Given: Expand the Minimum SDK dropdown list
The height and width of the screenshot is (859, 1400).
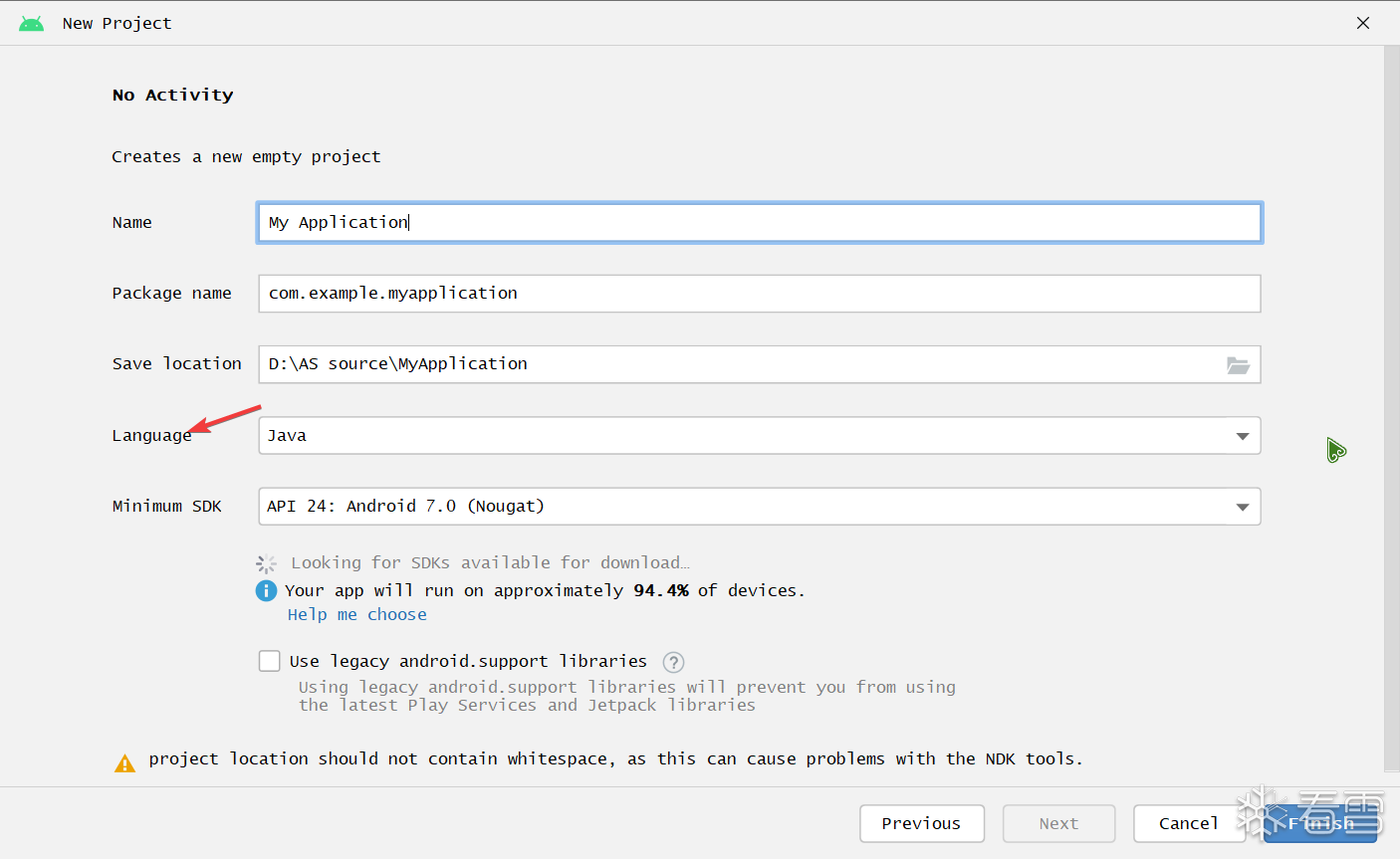Looking at the screenshot, I should [x=759, y=507].
